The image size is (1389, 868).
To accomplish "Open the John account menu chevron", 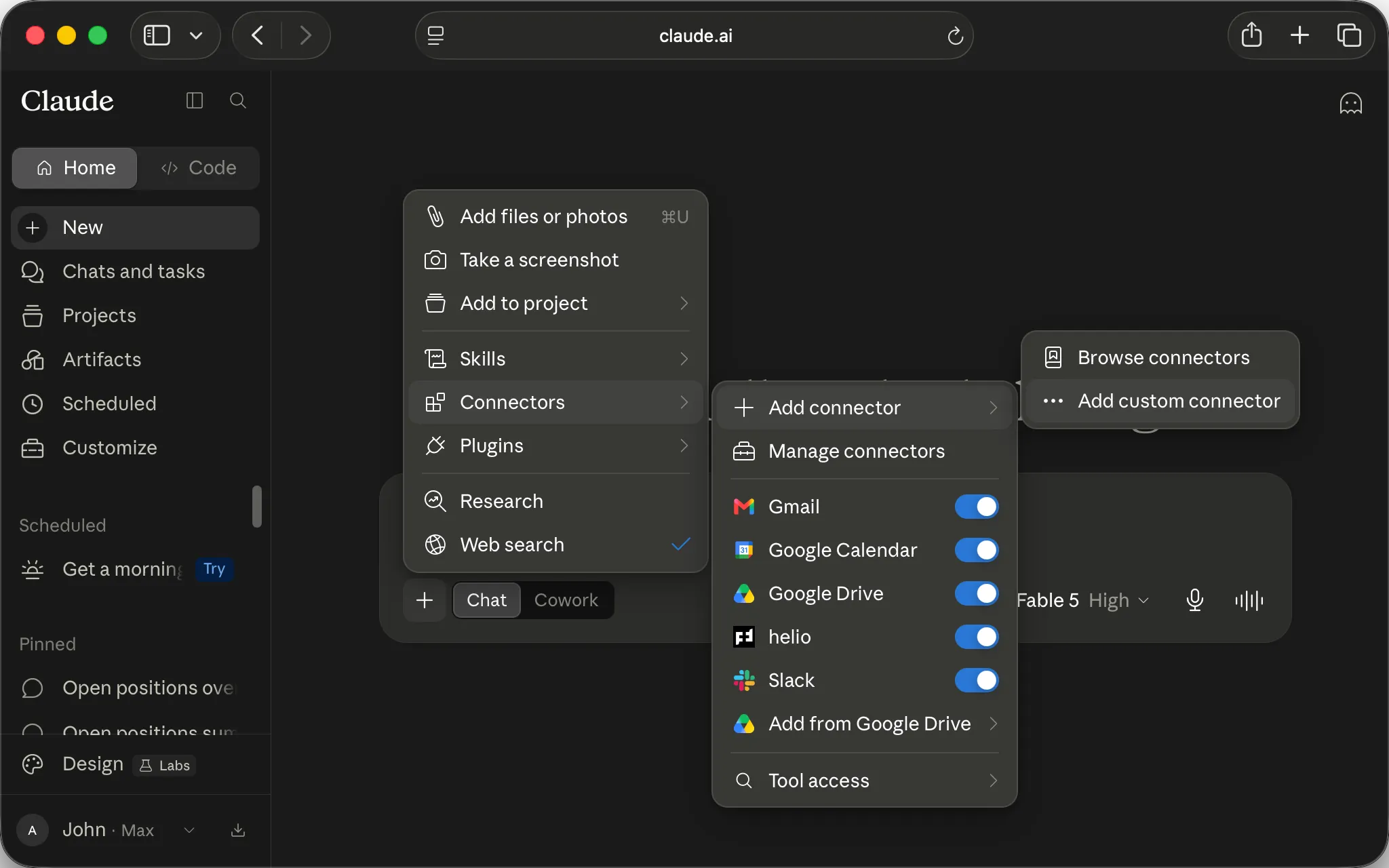I will click(189, 830).
